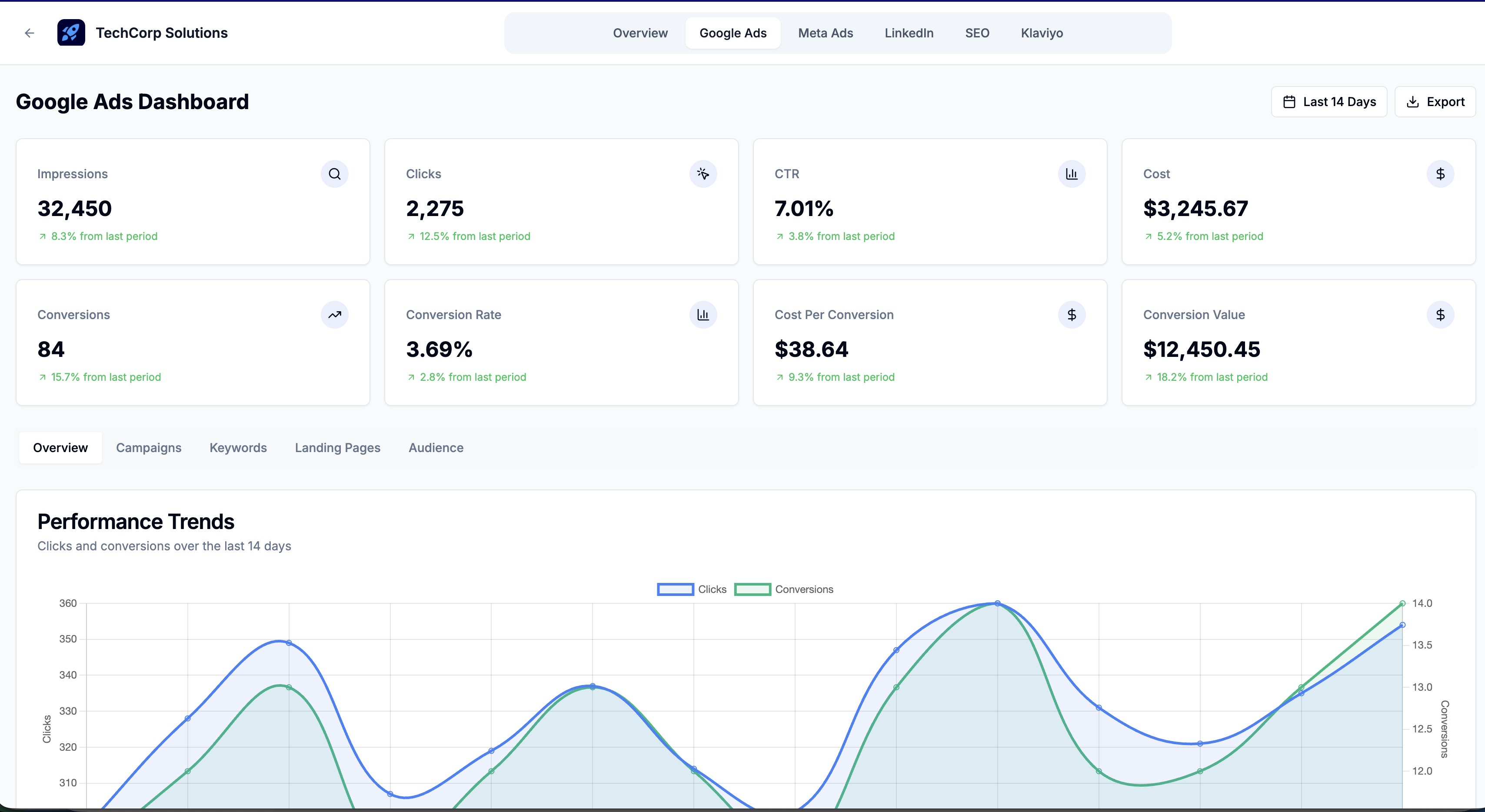Image resolution: width=1485 pixels, height=812 pixels.
Task: Click the dollar icon on Cost Per Conversion
Action: click(1072, 315)
